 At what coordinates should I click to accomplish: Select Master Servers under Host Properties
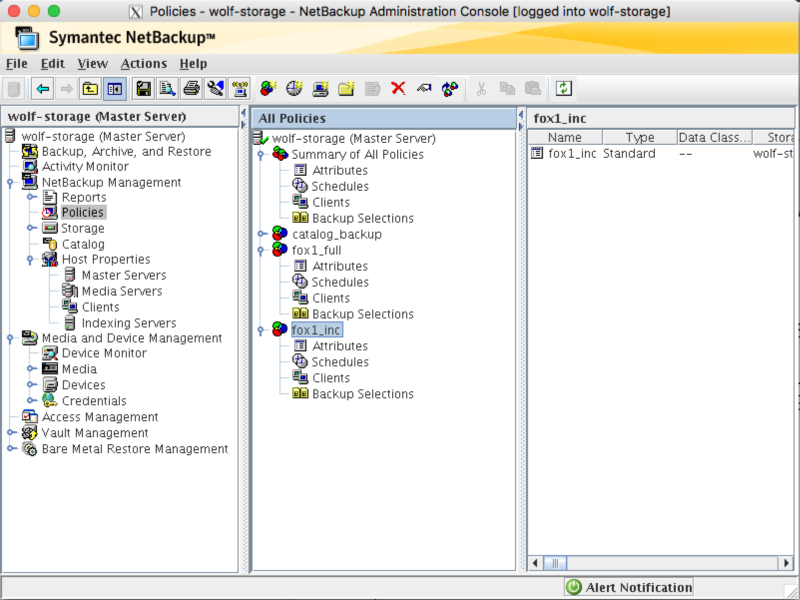(x=124, y=276)
